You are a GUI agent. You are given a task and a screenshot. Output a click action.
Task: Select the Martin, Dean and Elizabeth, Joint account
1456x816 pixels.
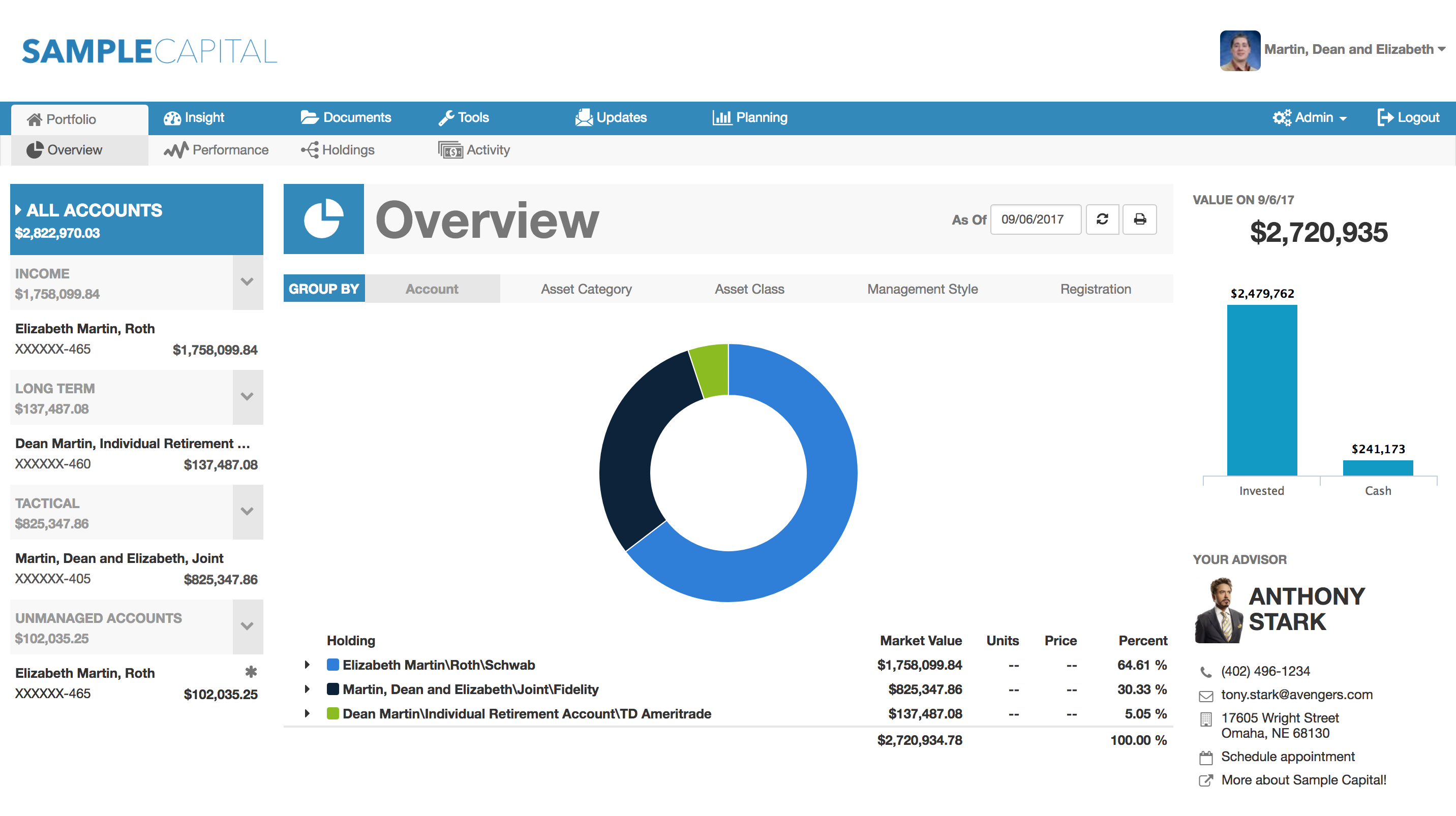(136, 569)
